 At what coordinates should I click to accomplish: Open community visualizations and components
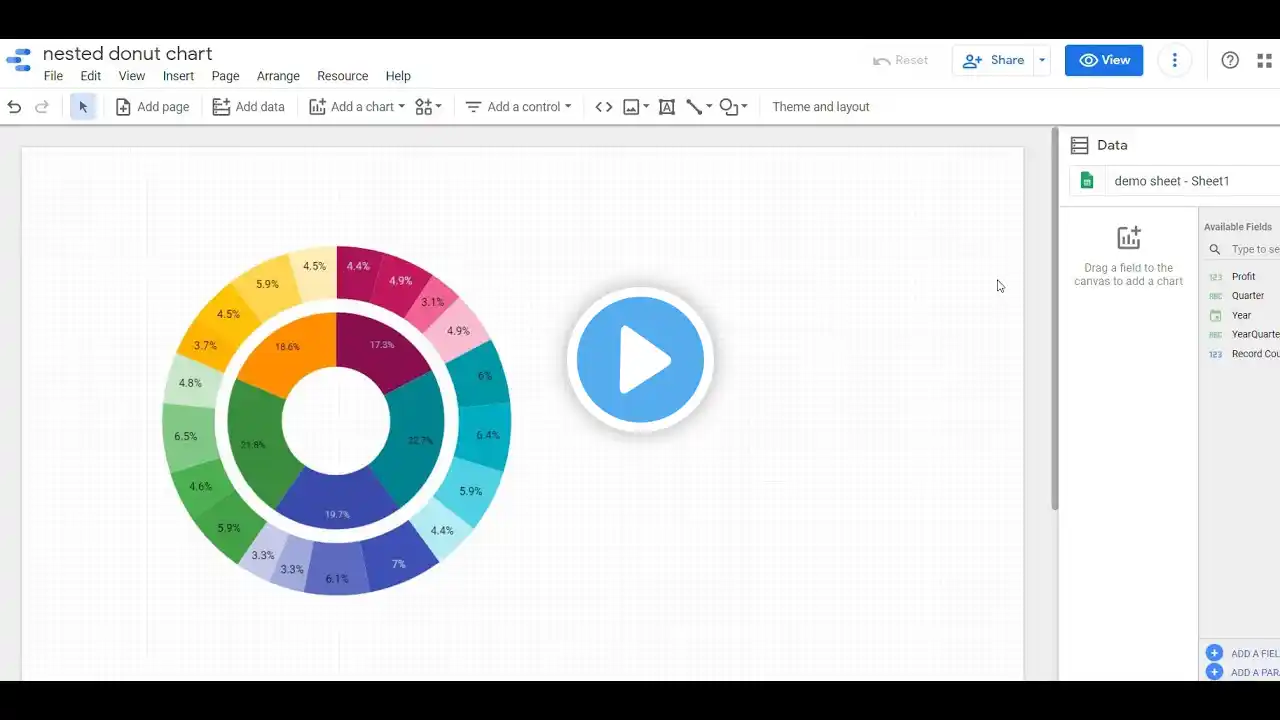click(x=424, y=107)
